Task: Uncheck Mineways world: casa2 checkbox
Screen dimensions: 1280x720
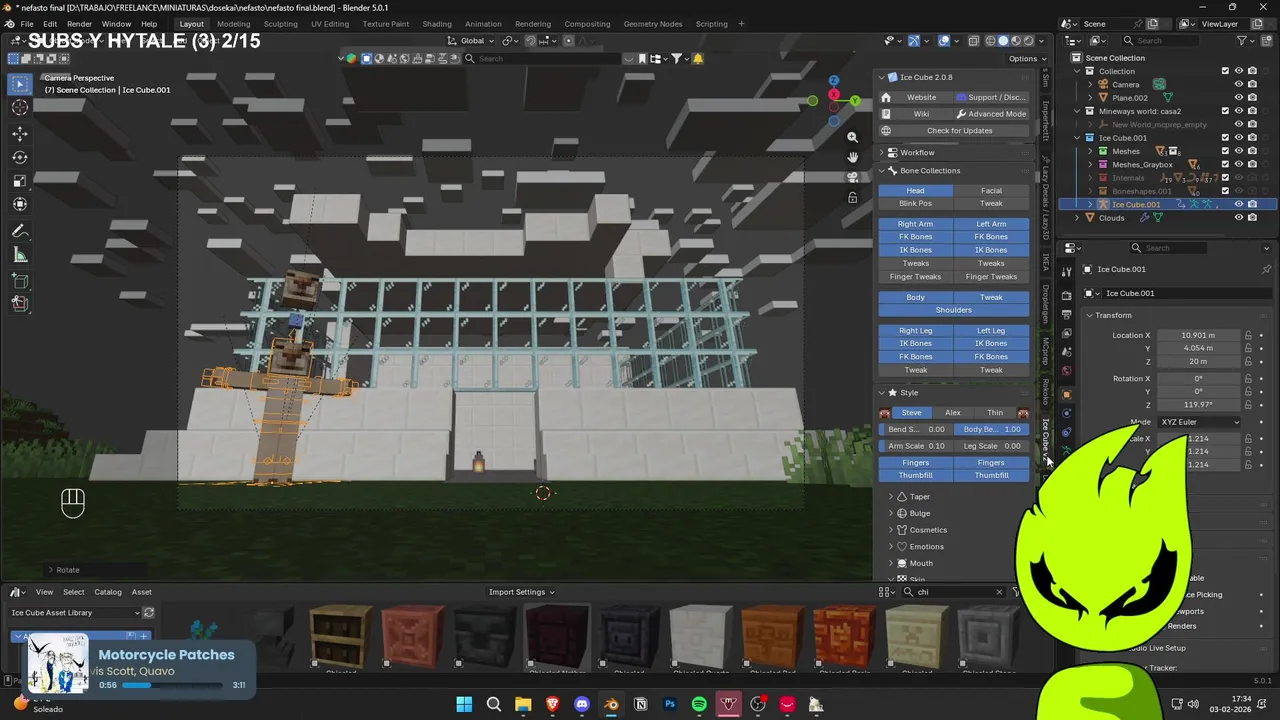Action: click(x=1225, y=111)
